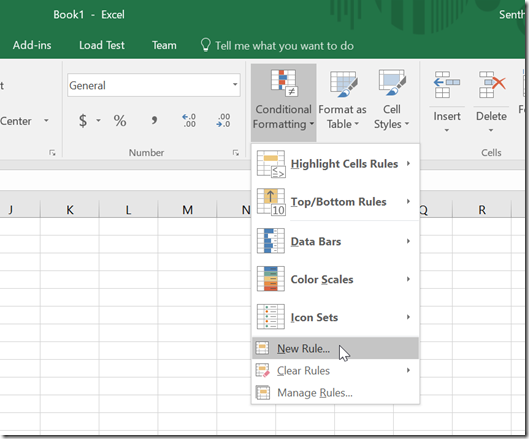Click the Decrease Decimal icon

pyautogui.click(x=223, y=120)
